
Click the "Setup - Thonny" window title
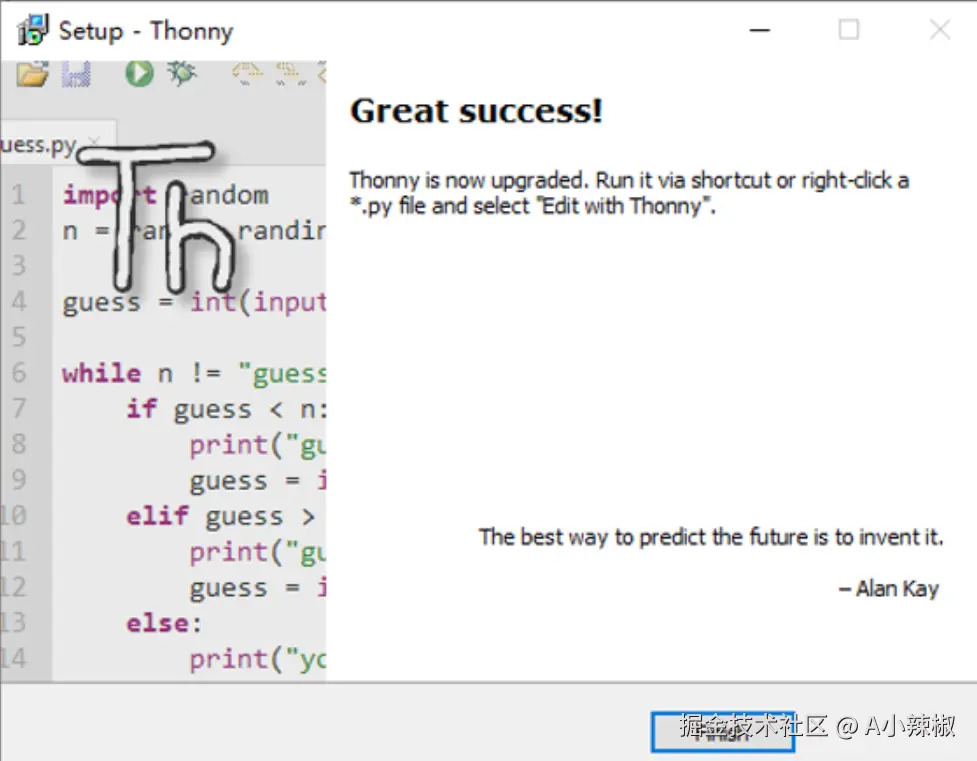[x=146, y=31]
